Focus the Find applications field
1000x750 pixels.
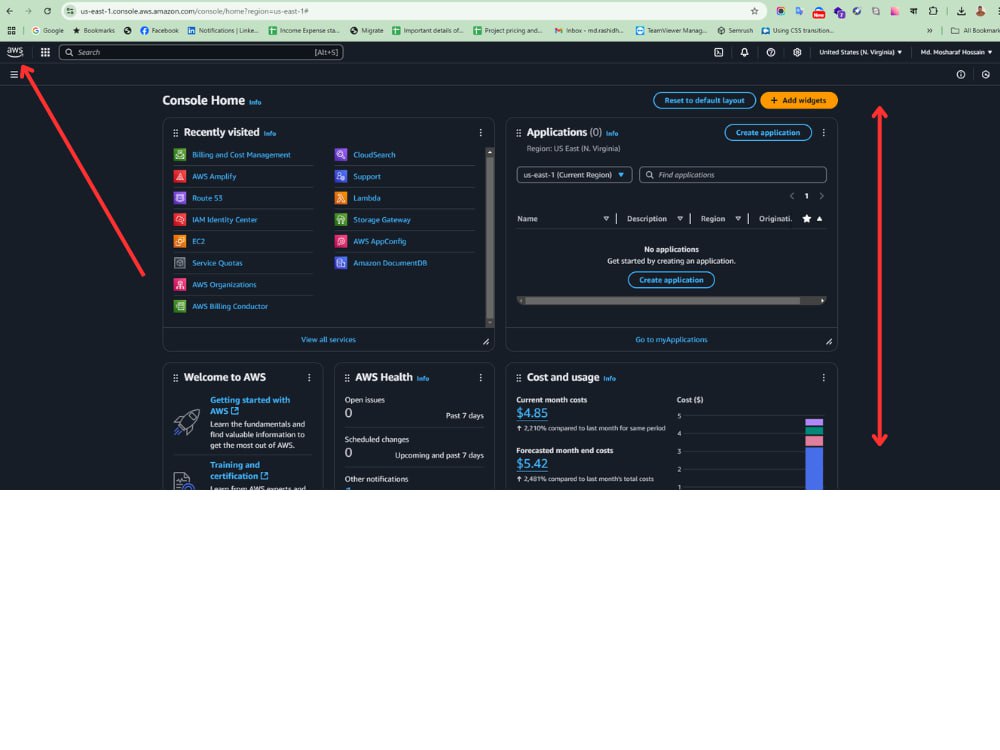(x=733, y=175)
